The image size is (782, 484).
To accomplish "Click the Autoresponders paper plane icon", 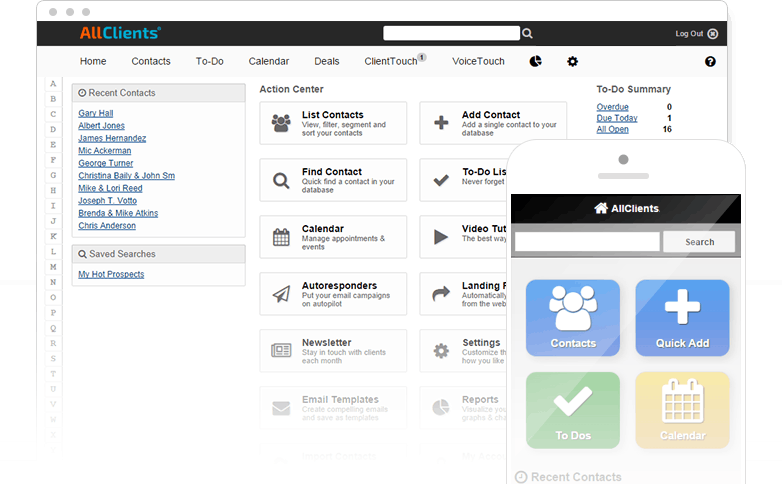I will 281,294.
